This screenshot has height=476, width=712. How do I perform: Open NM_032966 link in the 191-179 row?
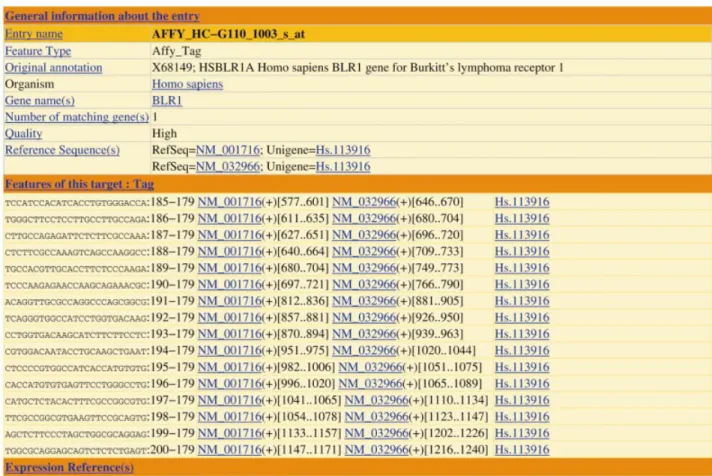(364, 301)
